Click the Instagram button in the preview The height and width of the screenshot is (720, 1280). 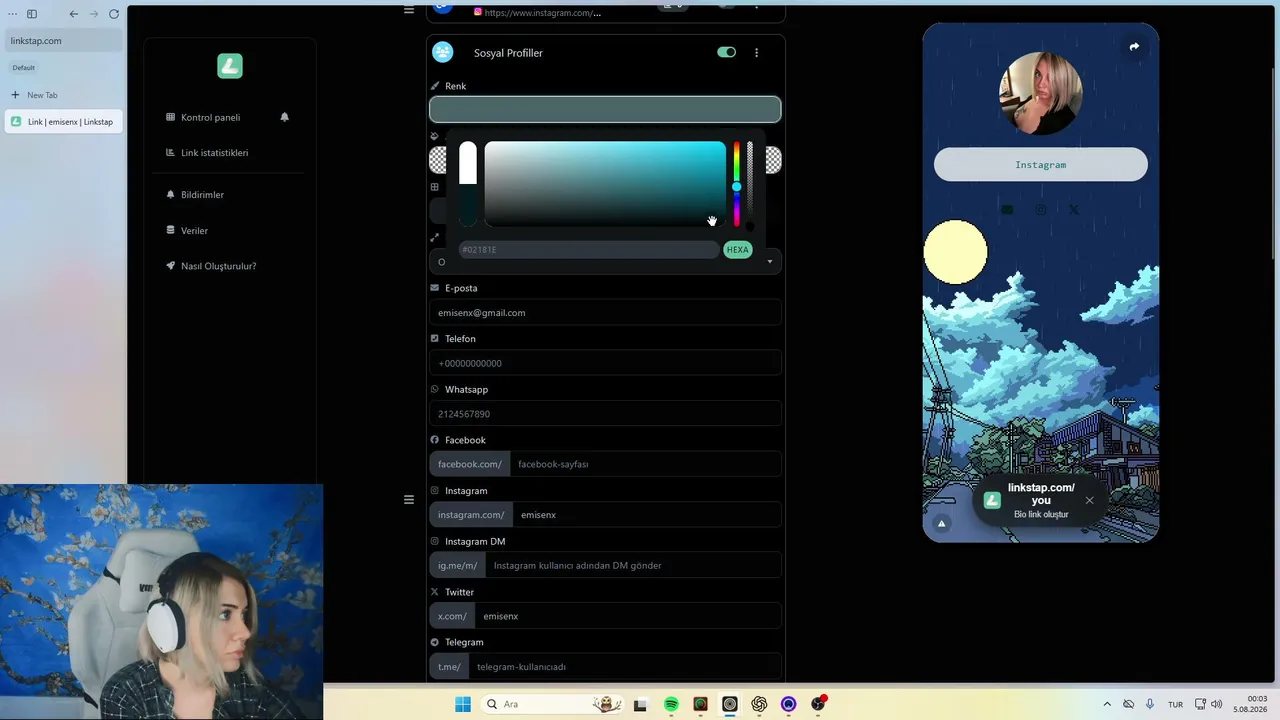pos(1041,165)
